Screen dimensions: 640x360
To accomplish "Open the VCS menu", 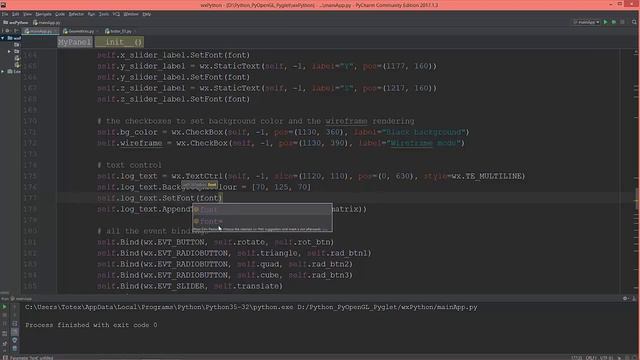I will tap(116, 14).
